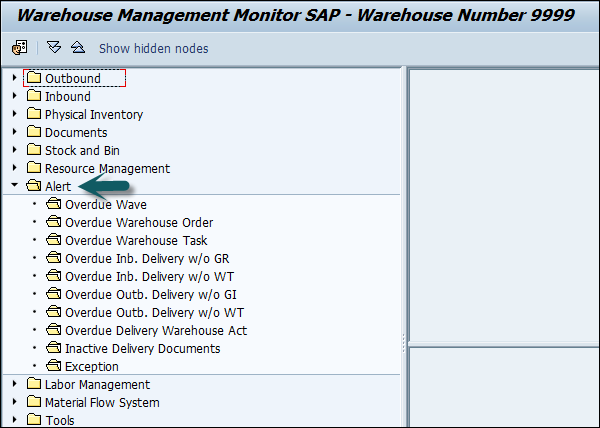Image resolution: width=600 pixels, height=428 pixels.
Task: Expand the Labor Management node arrow
Action: pyautogui.click(x=14, y=385)
